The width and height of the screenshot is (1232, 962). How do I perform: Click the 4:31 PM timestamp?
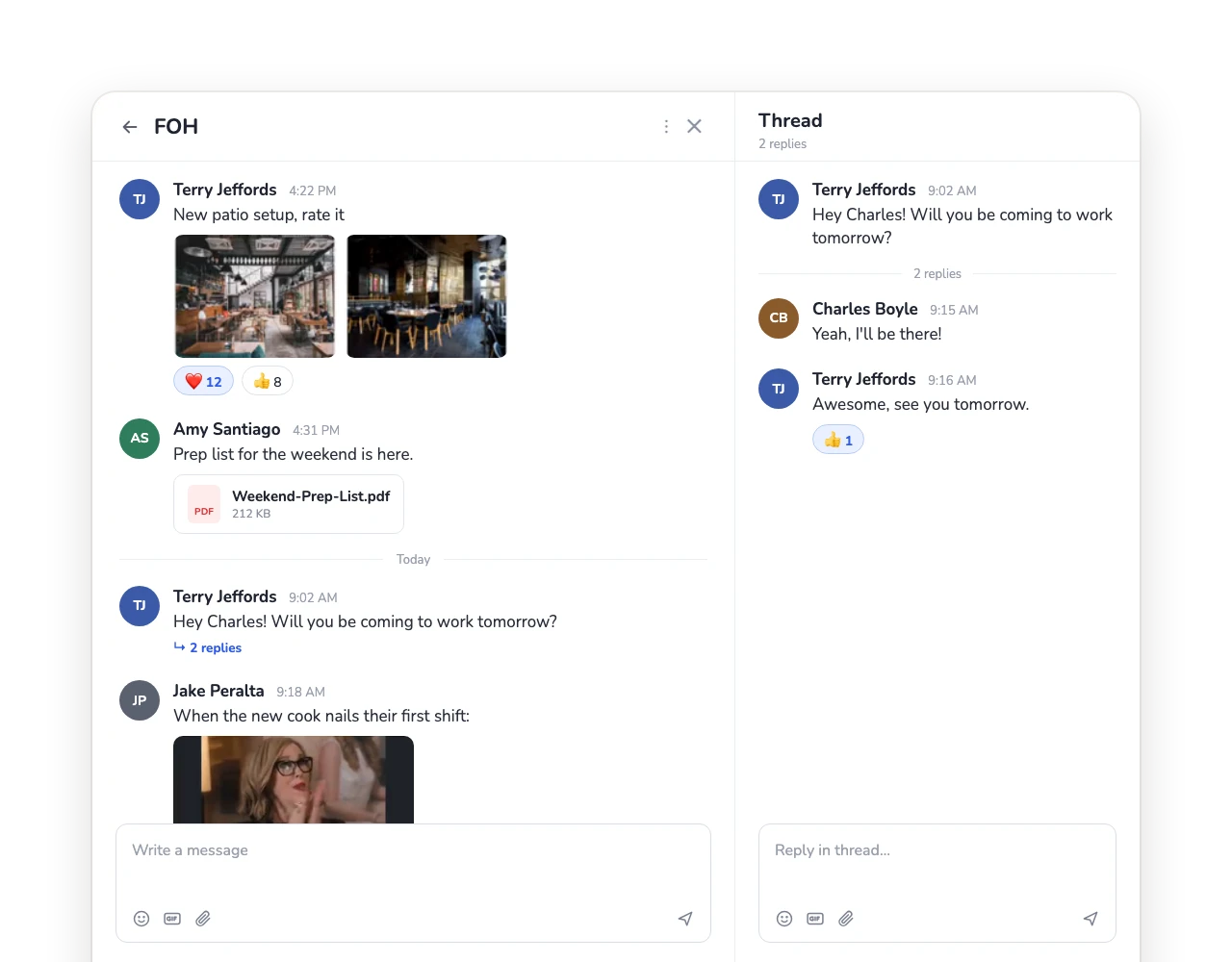[316, 430]
